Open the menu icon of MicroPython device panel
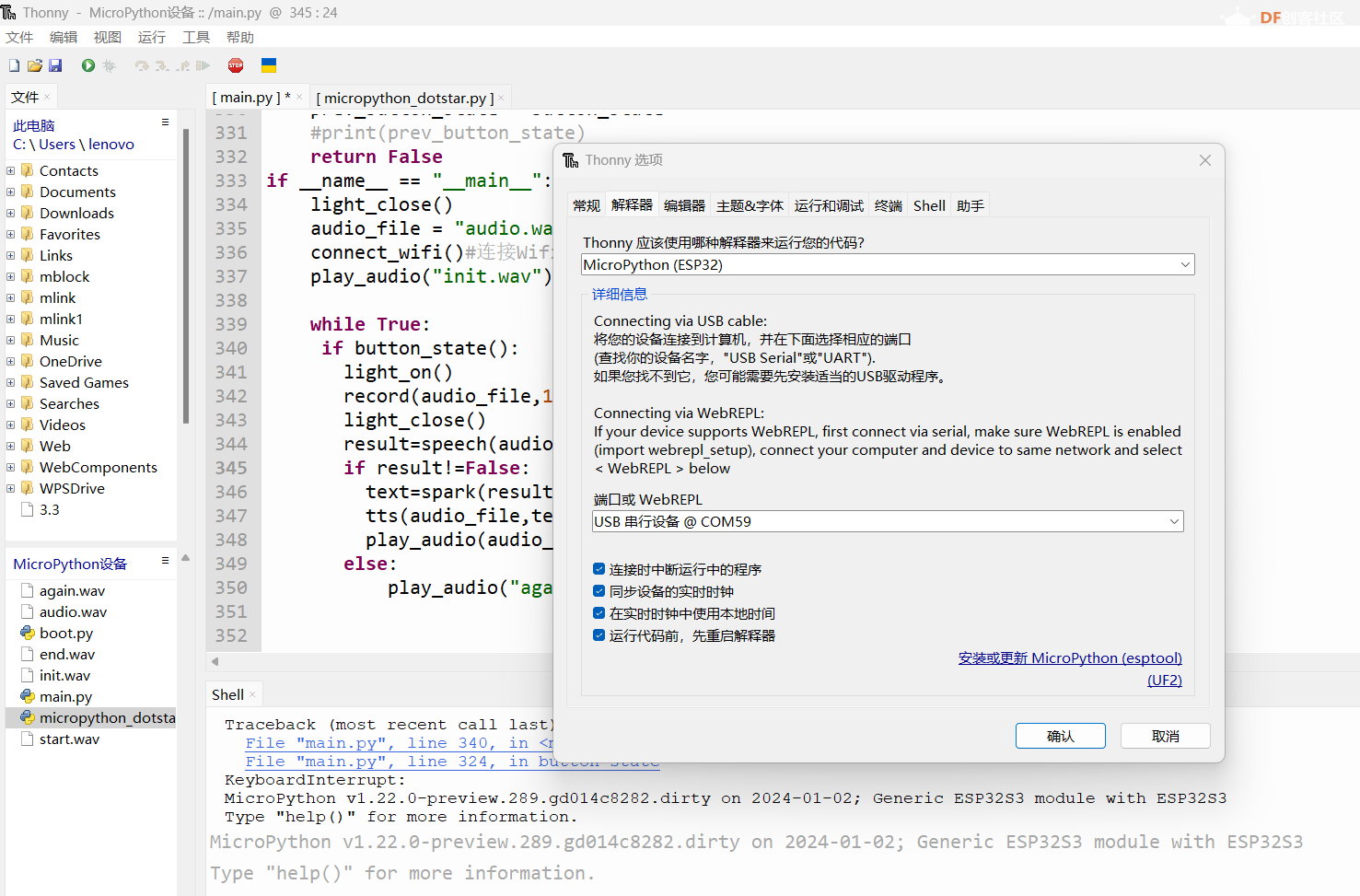Viewport: 1360px width, 896px height. tap(166, 560)
